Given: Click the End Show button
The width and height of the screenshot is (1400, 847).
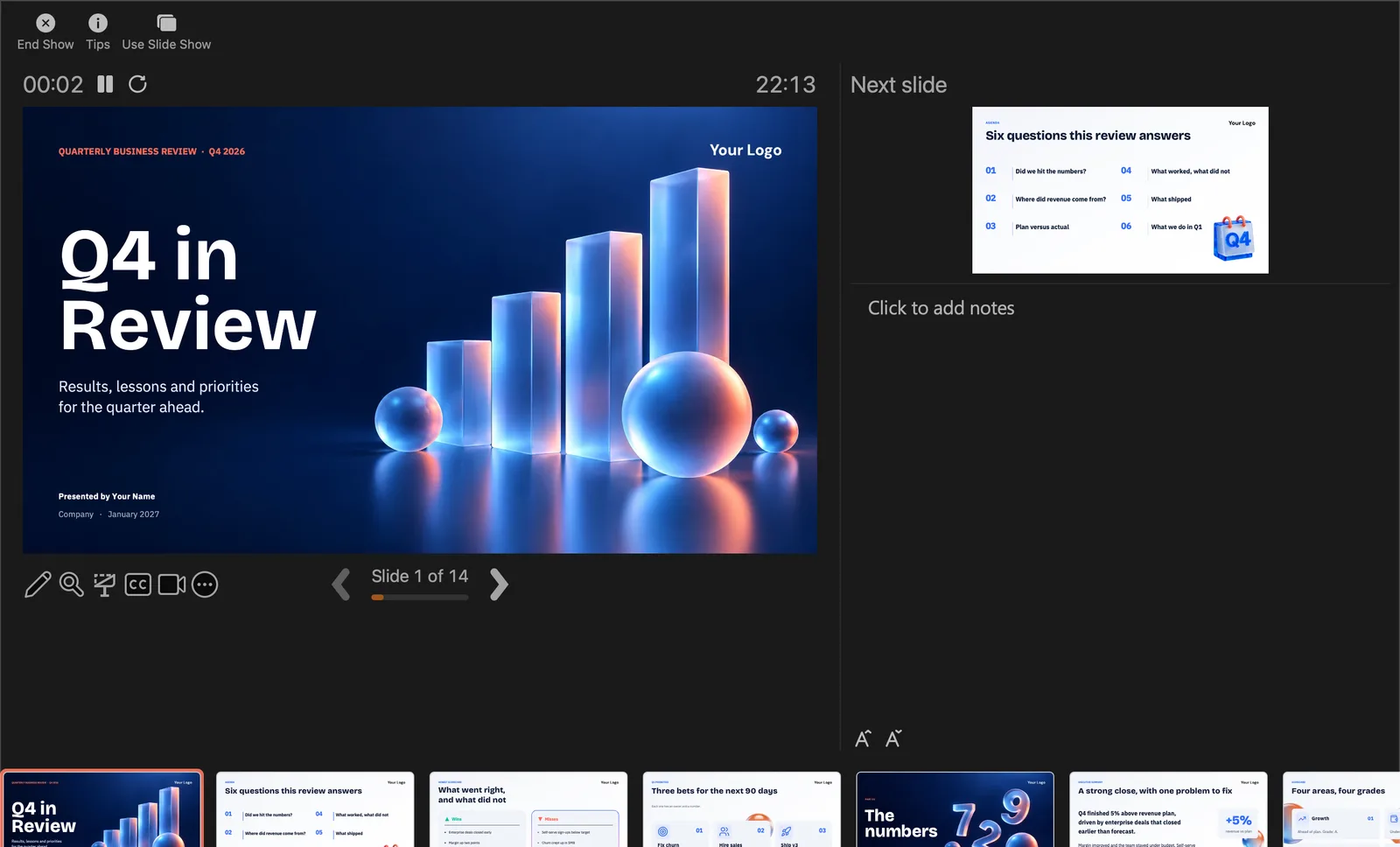Looking at the screenshot, I should click(45, 32).
